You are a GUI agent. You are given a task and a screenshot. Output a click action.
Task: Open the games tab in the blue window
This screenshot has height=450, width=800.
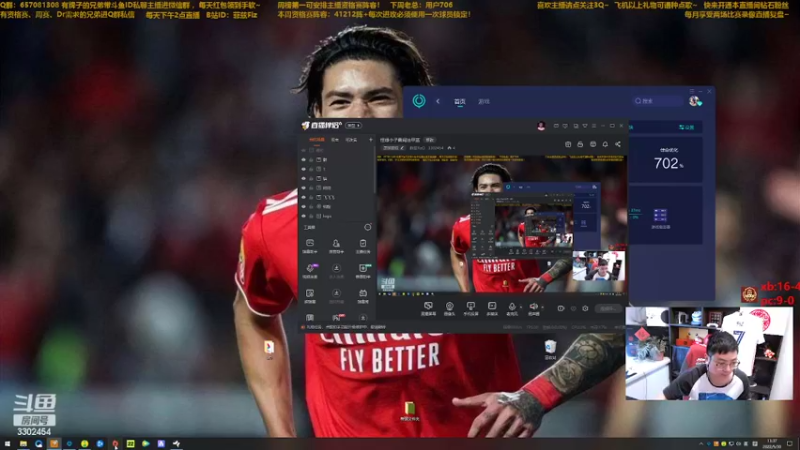[x=484, y=102]
